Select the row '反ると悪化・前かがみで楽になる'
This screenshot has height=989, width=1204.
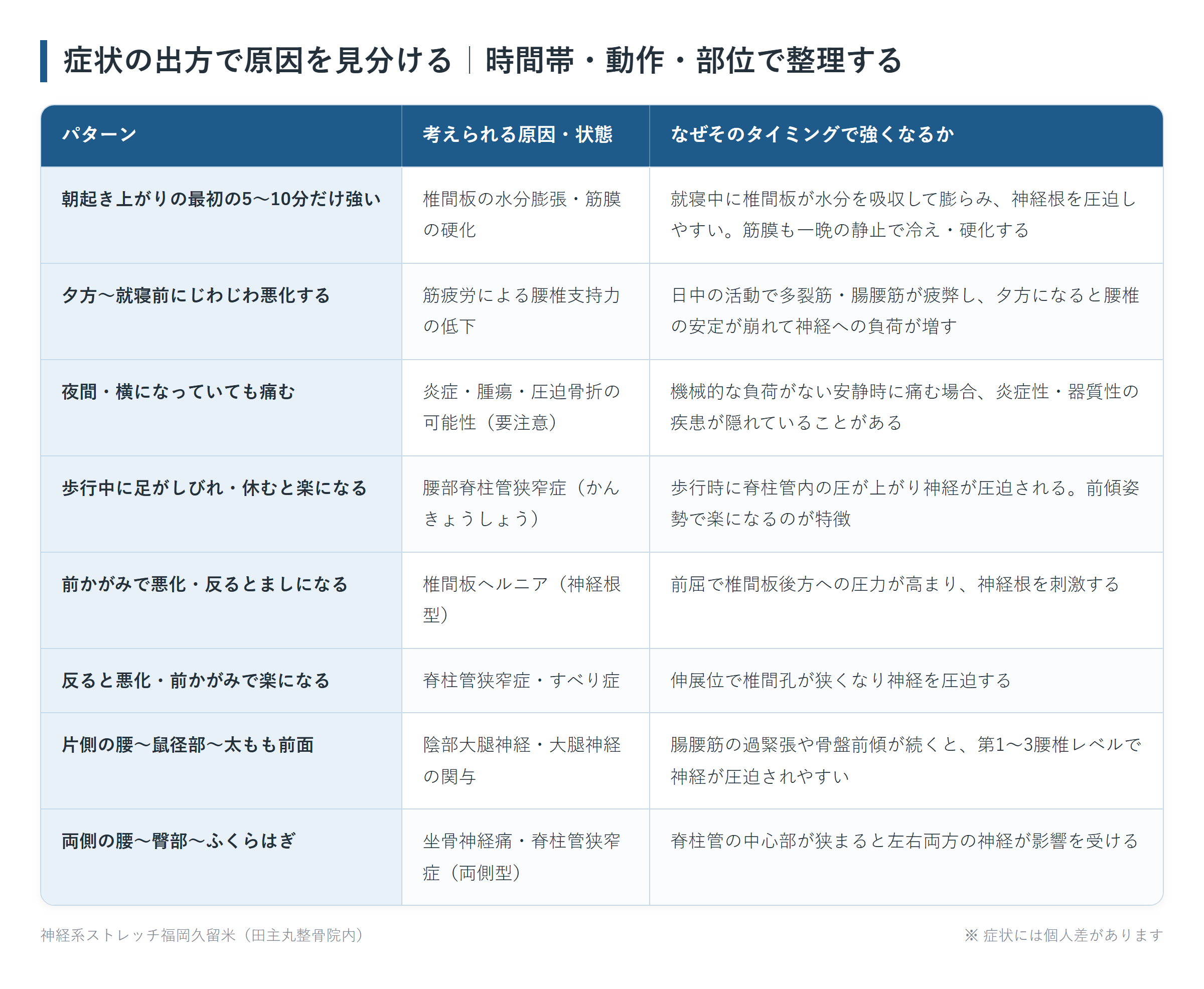[601, 680]
